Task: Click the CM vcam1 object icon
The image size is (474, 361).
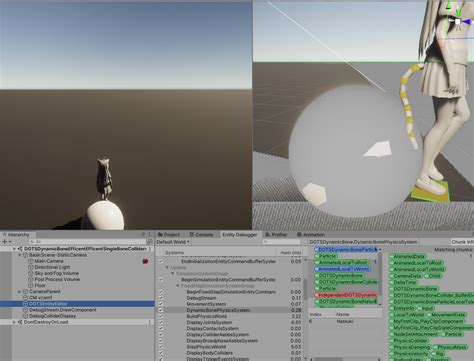Action: pos(25,297)
